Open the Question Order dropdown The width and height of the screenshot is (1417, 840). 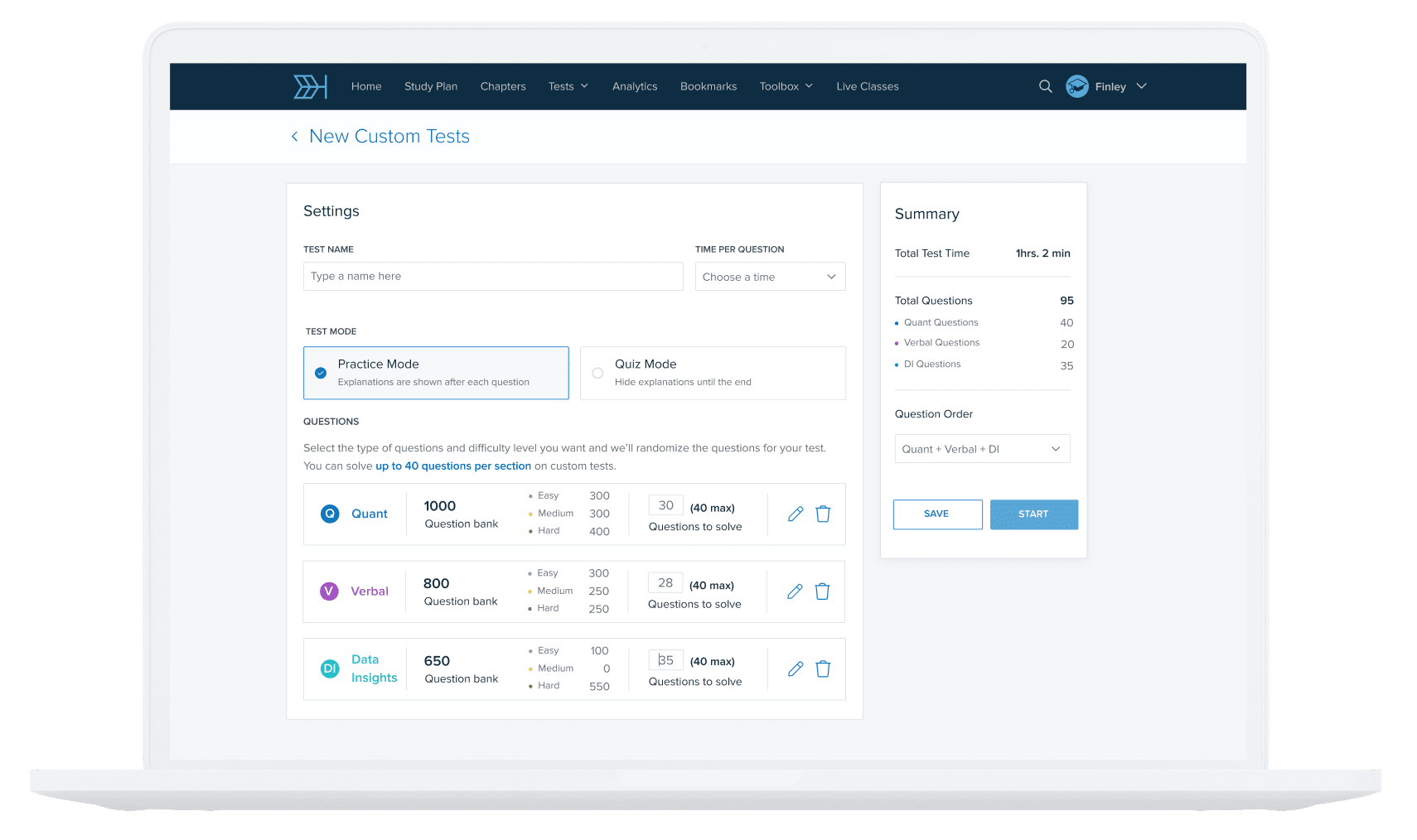982,449
